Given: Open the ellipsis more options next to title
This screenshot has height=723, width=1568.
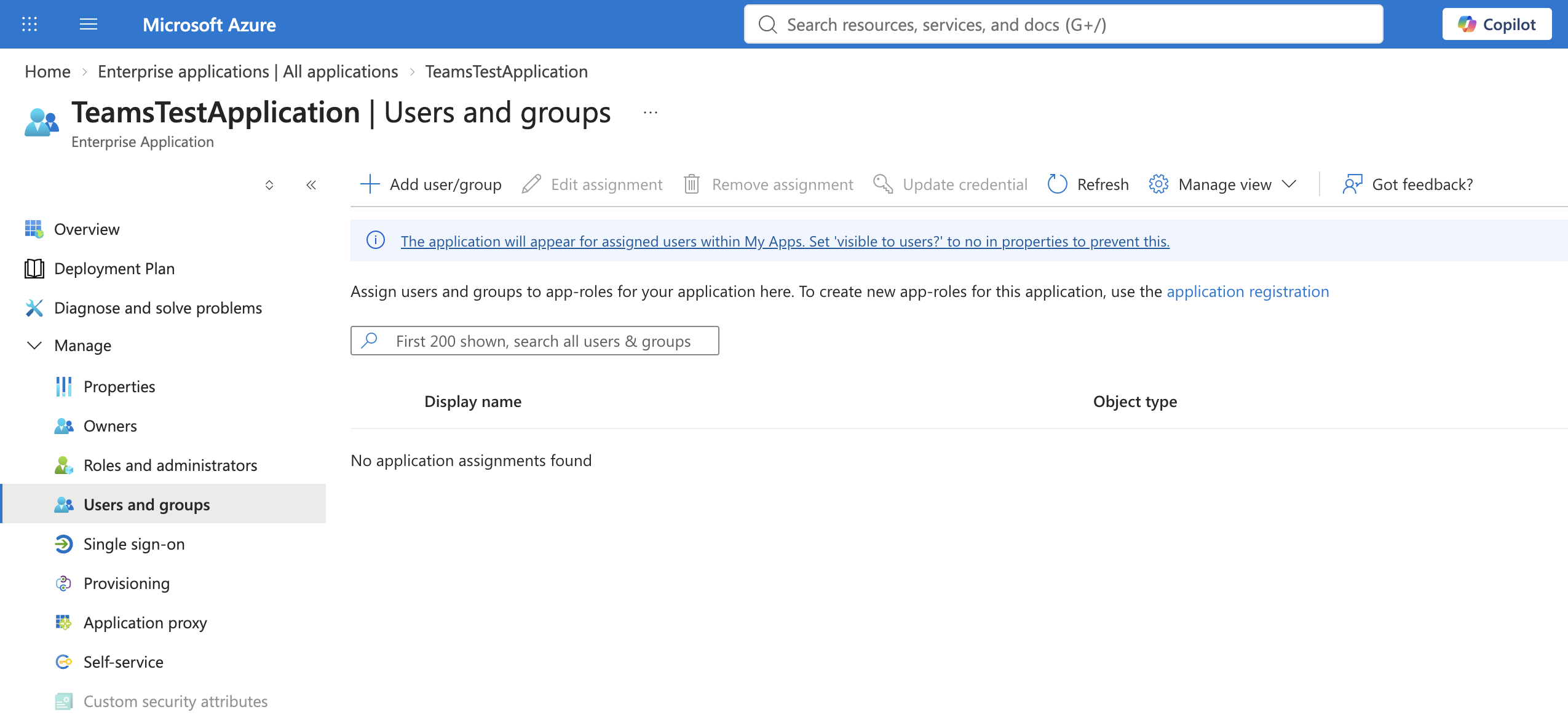Looking at the screenshot, I should coord(651,113).
